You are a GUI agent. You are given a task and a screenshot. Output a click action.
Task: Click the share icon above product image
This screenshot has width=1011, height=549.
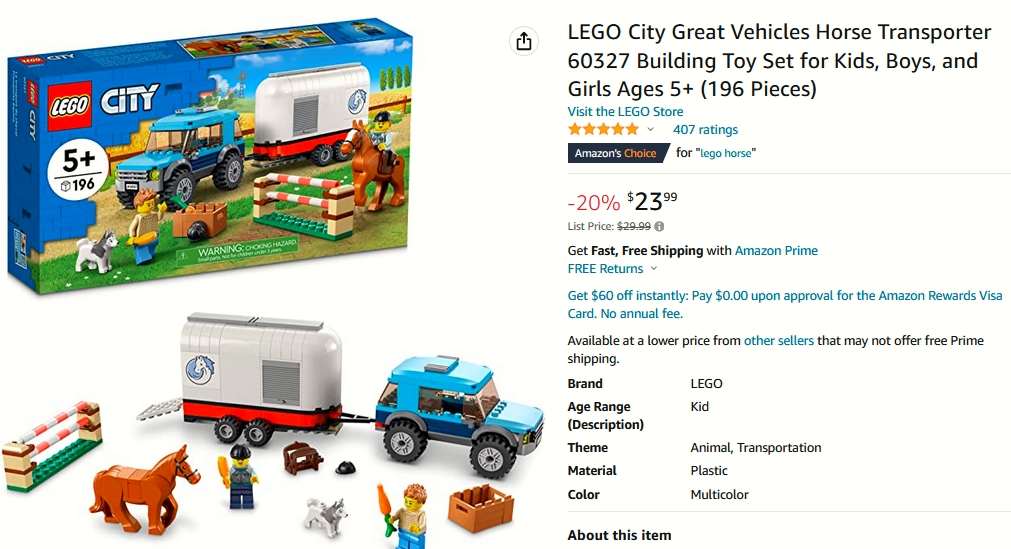click(524, 41)
